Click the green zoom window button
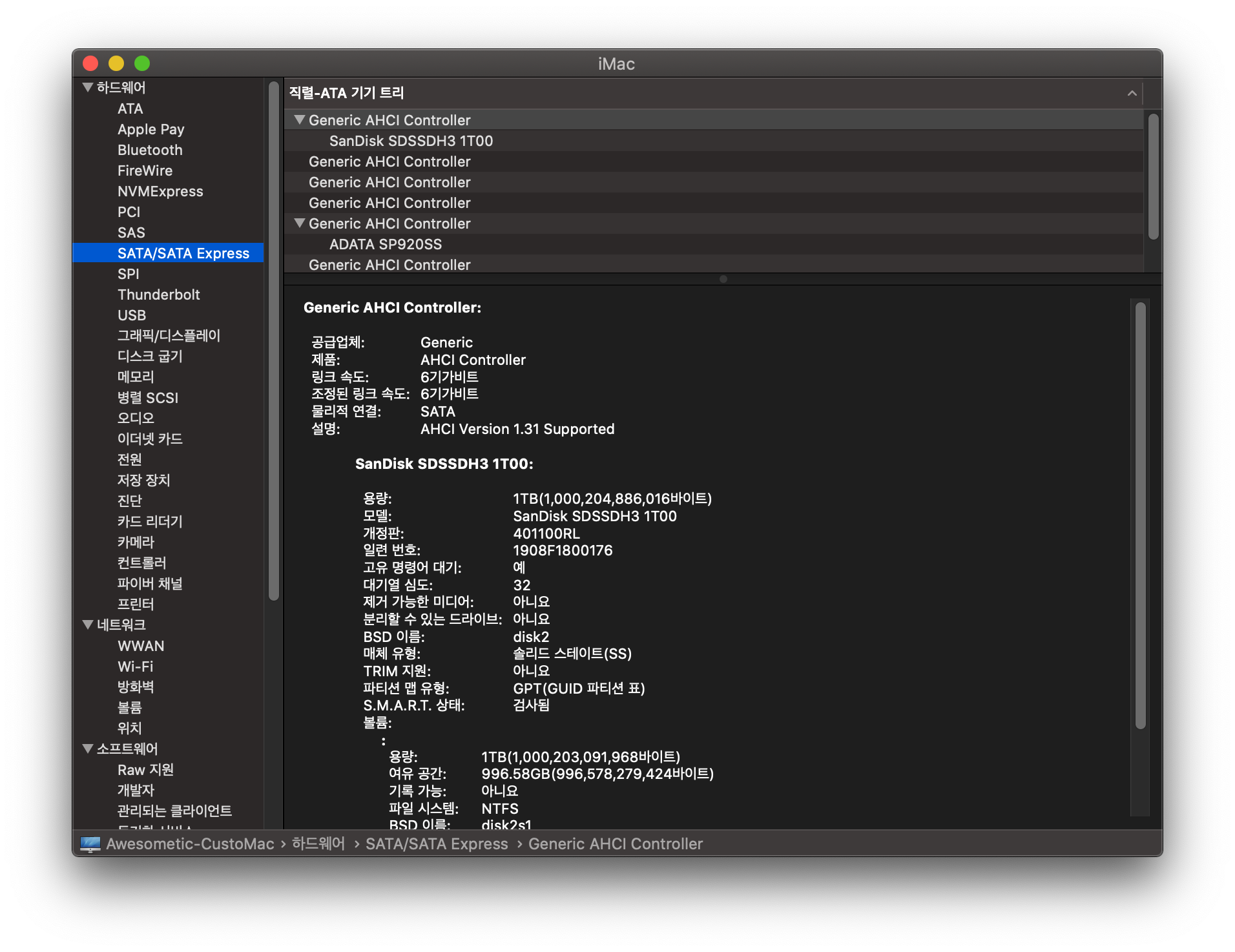Image resolution: width=1235 pixels, height=952 pixels. (x=142, y=63)
